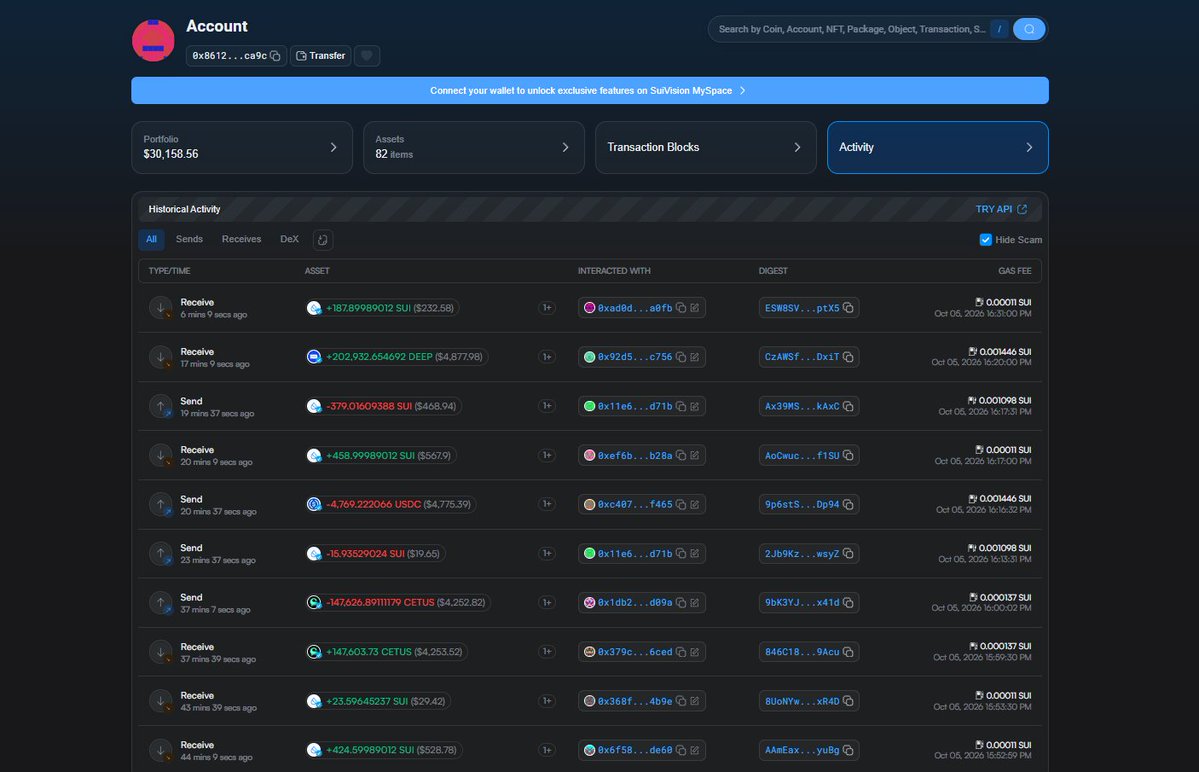Open the Activity card
Screen dimensions: 1199x772
pos(937,148)
